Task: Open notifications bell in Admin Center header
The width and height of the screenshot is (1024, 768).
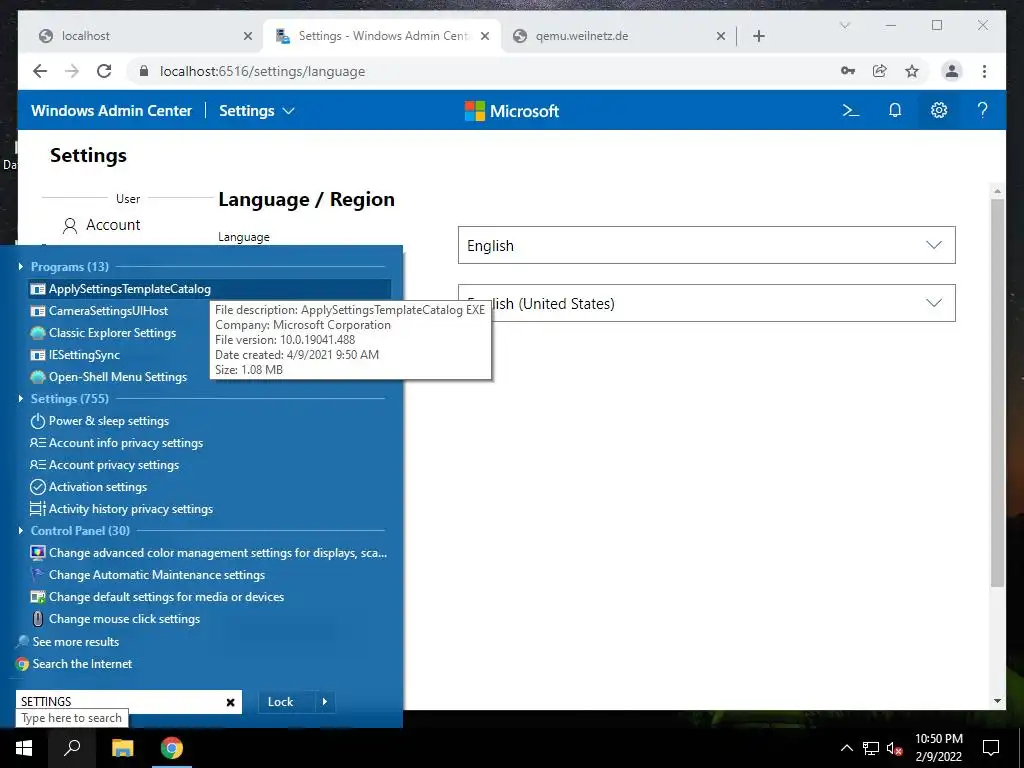Action: 895,110
